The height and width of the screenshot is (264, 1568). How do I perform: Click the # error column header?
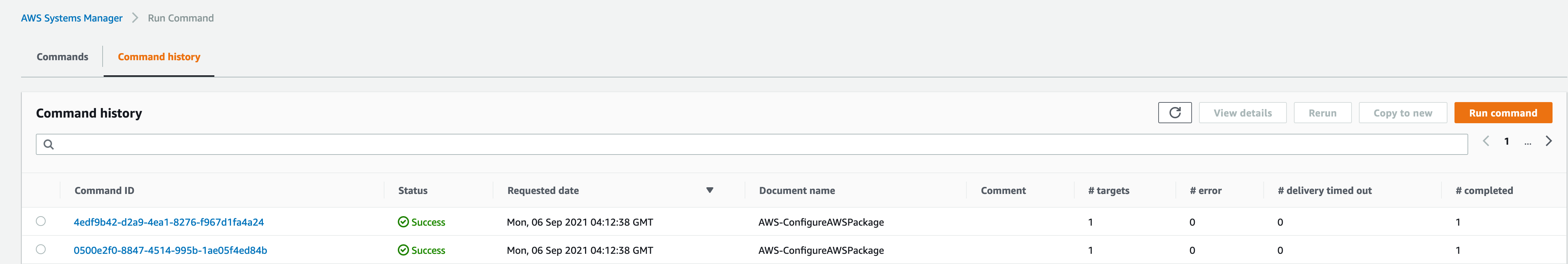pyautogui.click(x=1205, y=190)
